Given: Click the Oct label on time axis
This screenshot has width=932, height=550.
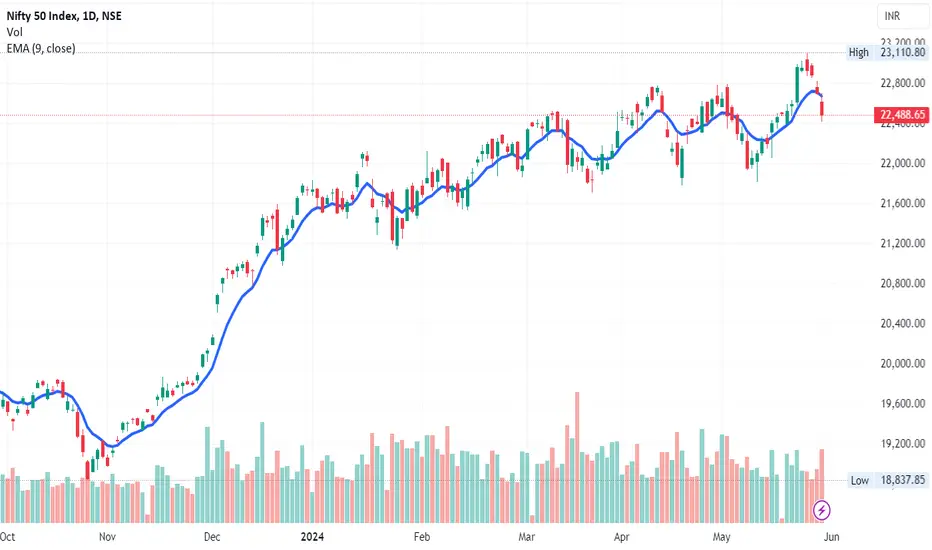Looking at the screenshot, I should 7,536.
